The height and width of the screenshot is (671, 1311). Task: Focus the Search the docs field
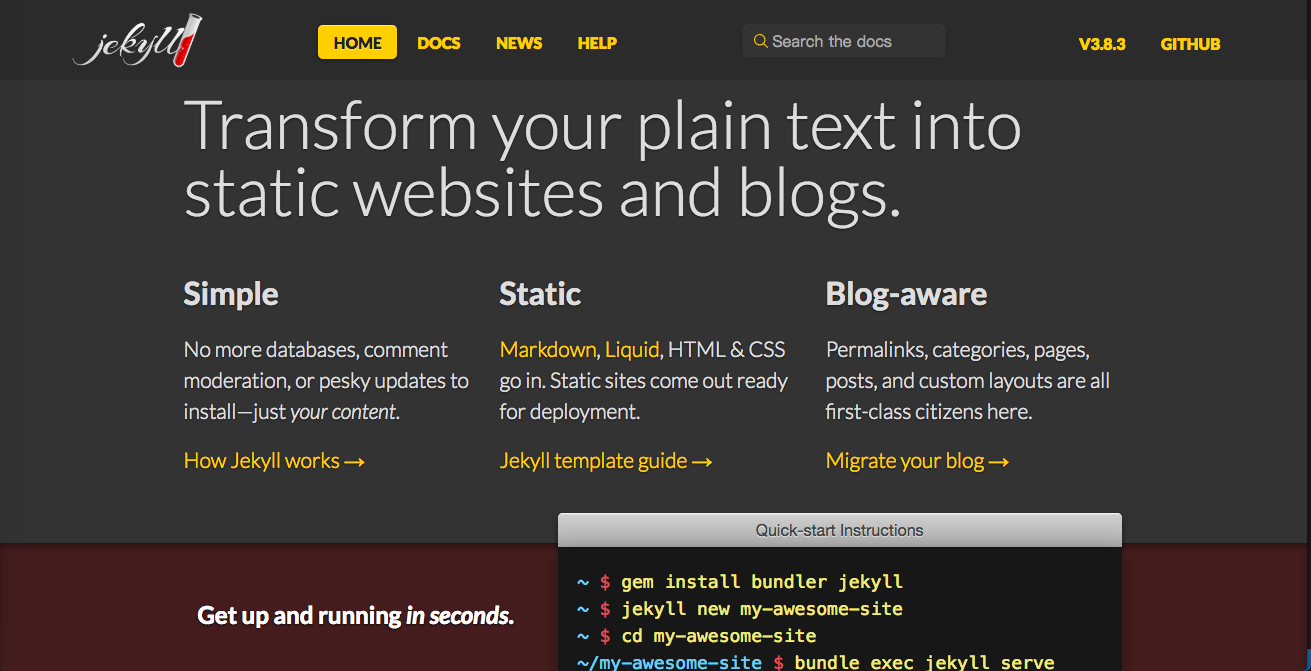tap(844, 41)
